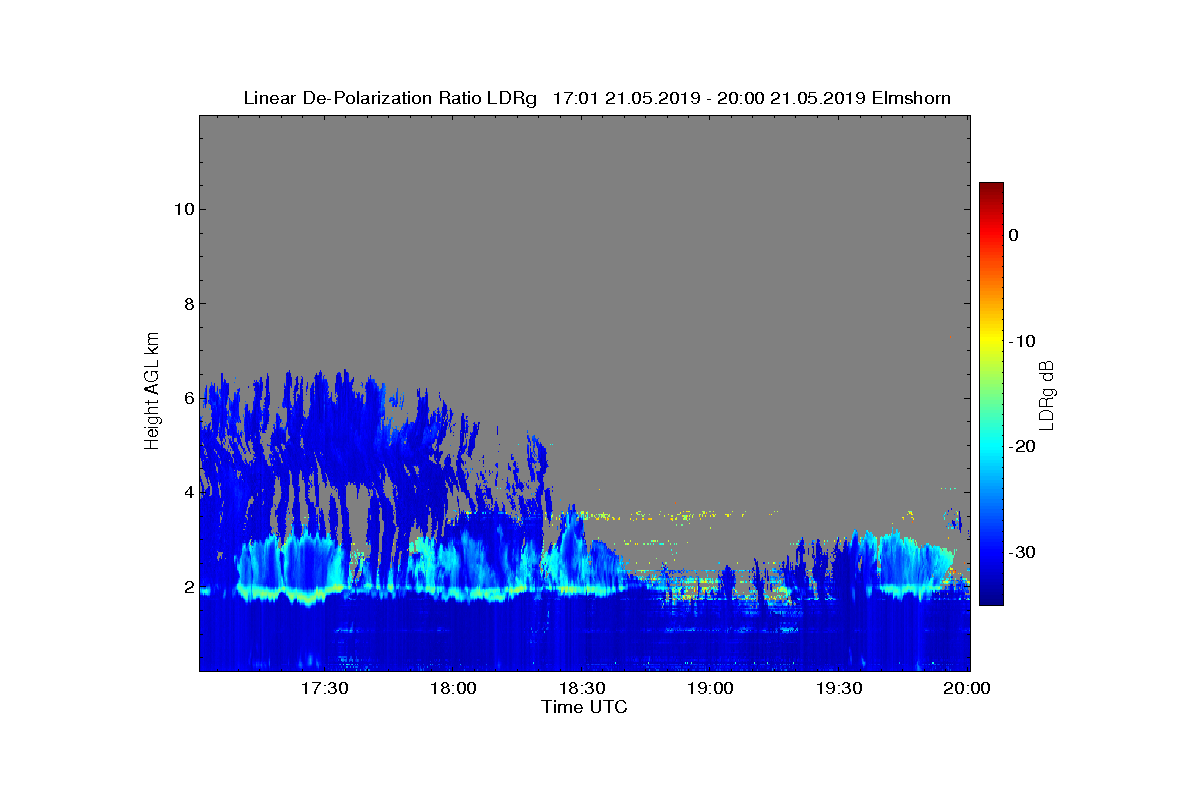Click the 18:30 time axis label
Image resolution: width=1200 pixels, height=800 pixels.
582,688
